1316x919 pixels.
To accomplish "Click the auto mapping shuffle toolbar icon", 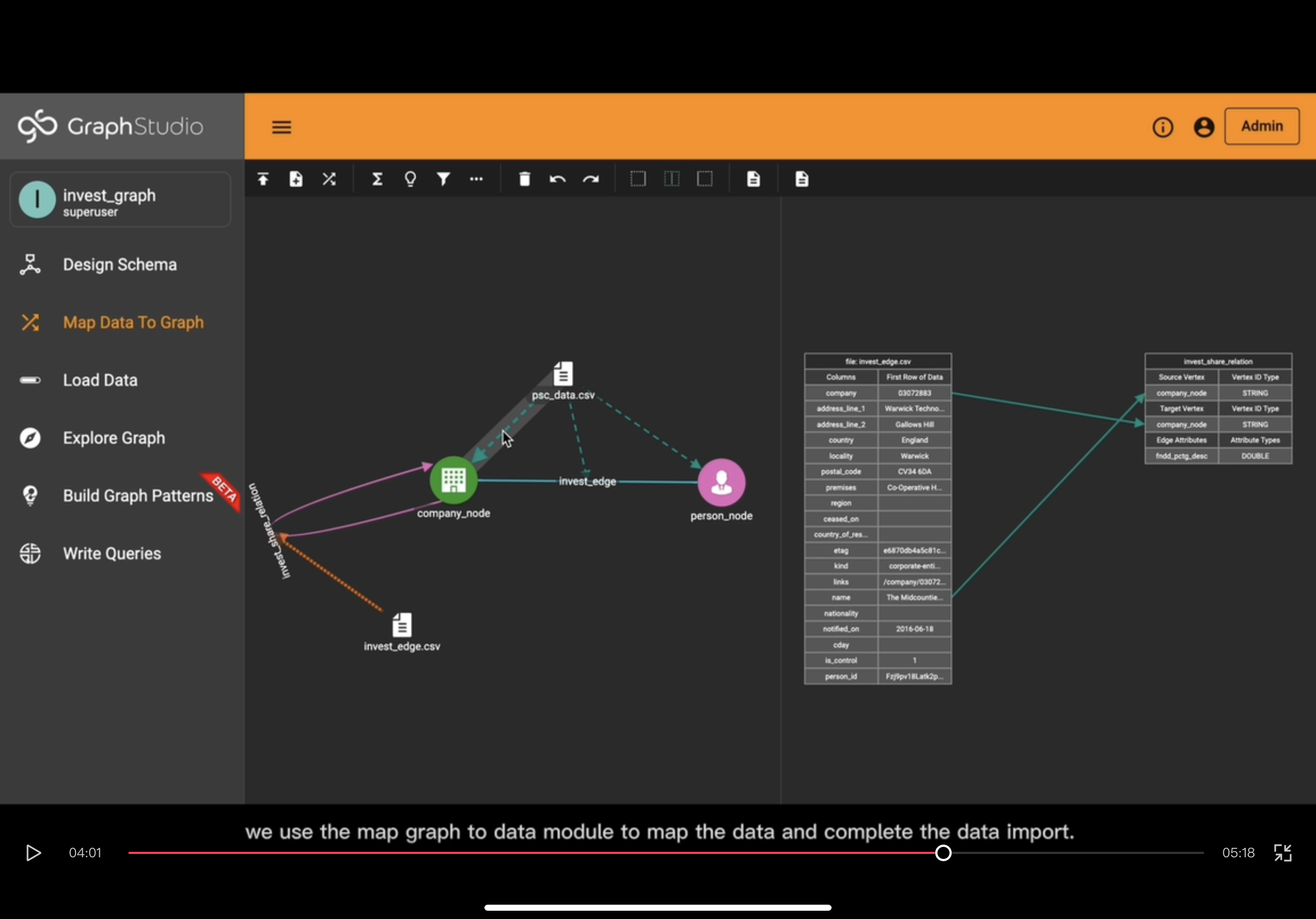I will coord(329,179).
